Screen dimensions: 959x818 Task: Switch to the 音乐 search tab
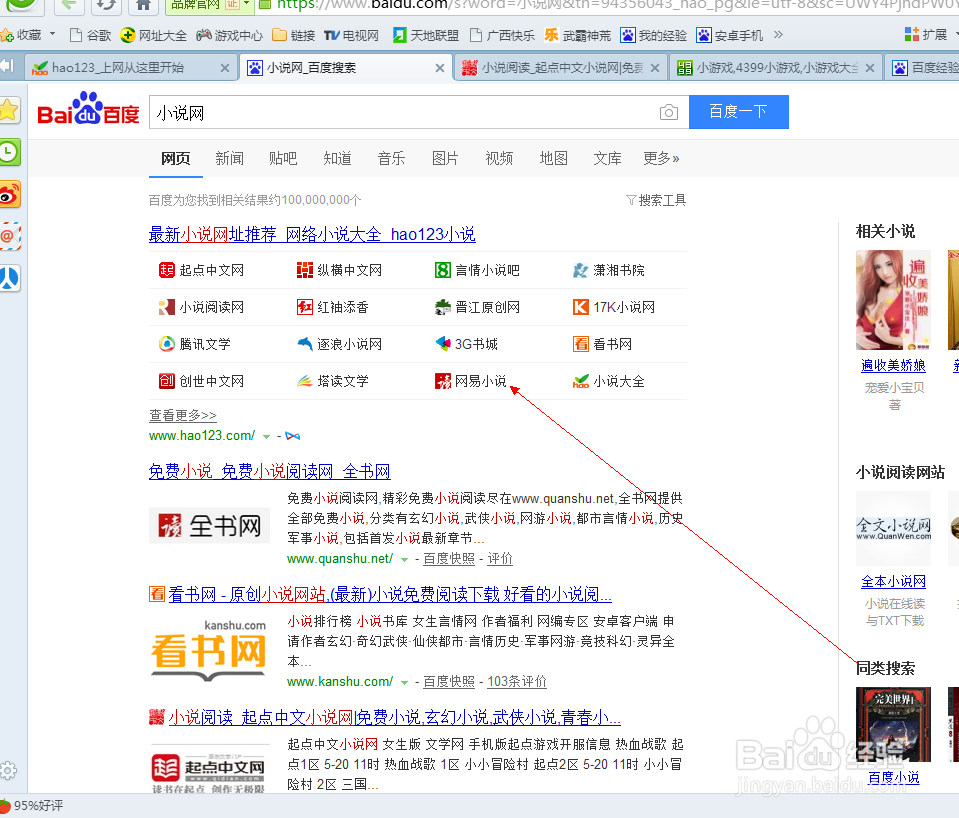click(391, 158)
